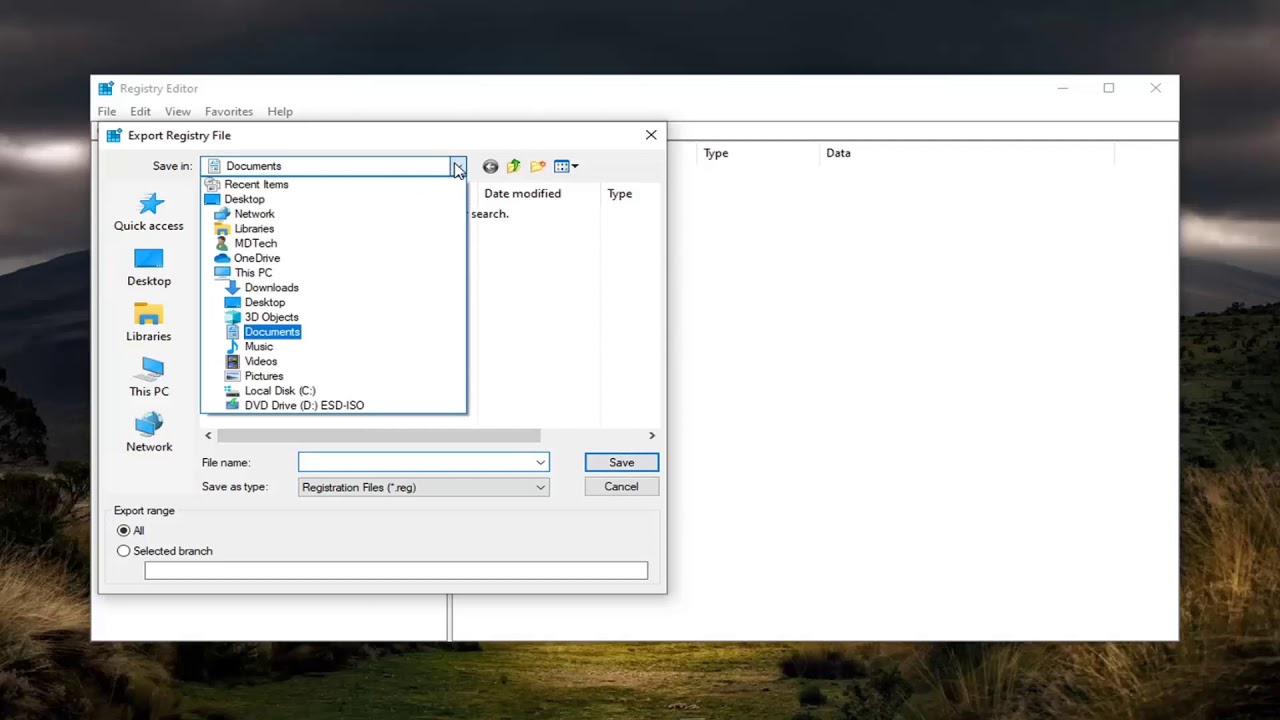Viewport: 1280px width, 720px height.
Task: Close the Export Registry File dialog
Action: (x=651, y=135)
